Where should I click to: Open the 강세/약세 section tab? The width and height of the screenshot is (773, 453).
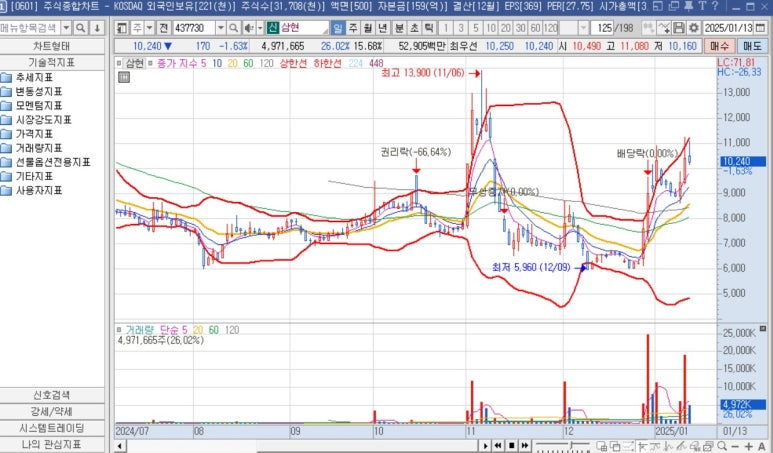52,412
